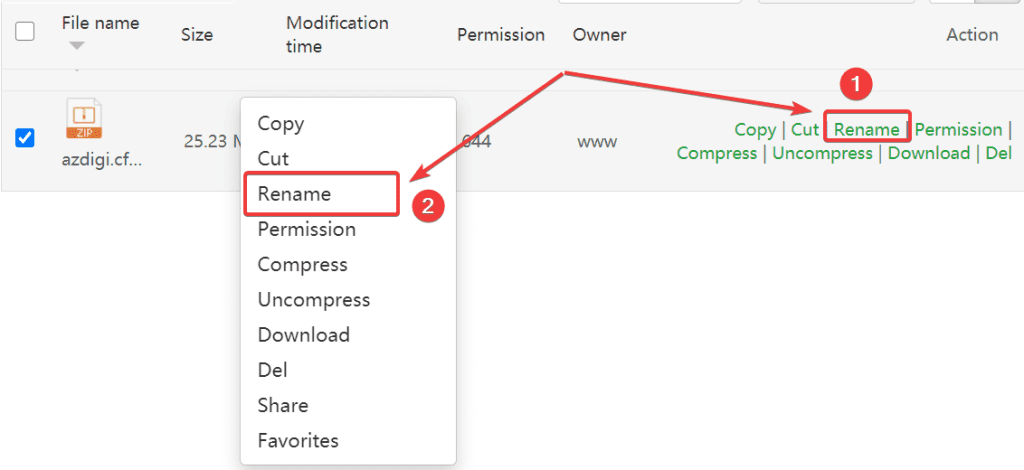1024x470 pixels.
Task: Click the Rename link in Action column
Action: point(866,129)
